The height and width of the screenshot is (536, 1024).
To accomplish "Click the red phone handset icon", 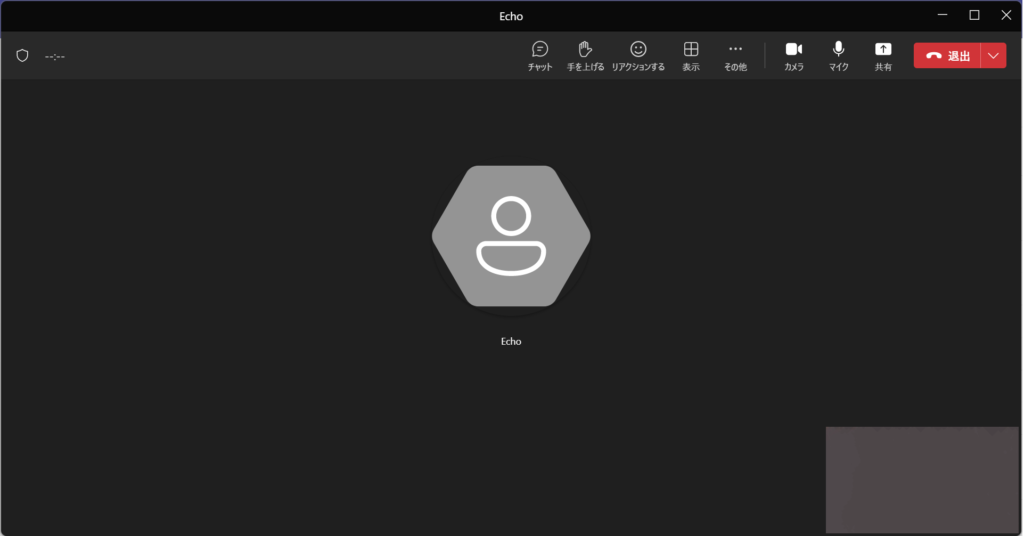I will pyautogui.click(x=933, y=56).
